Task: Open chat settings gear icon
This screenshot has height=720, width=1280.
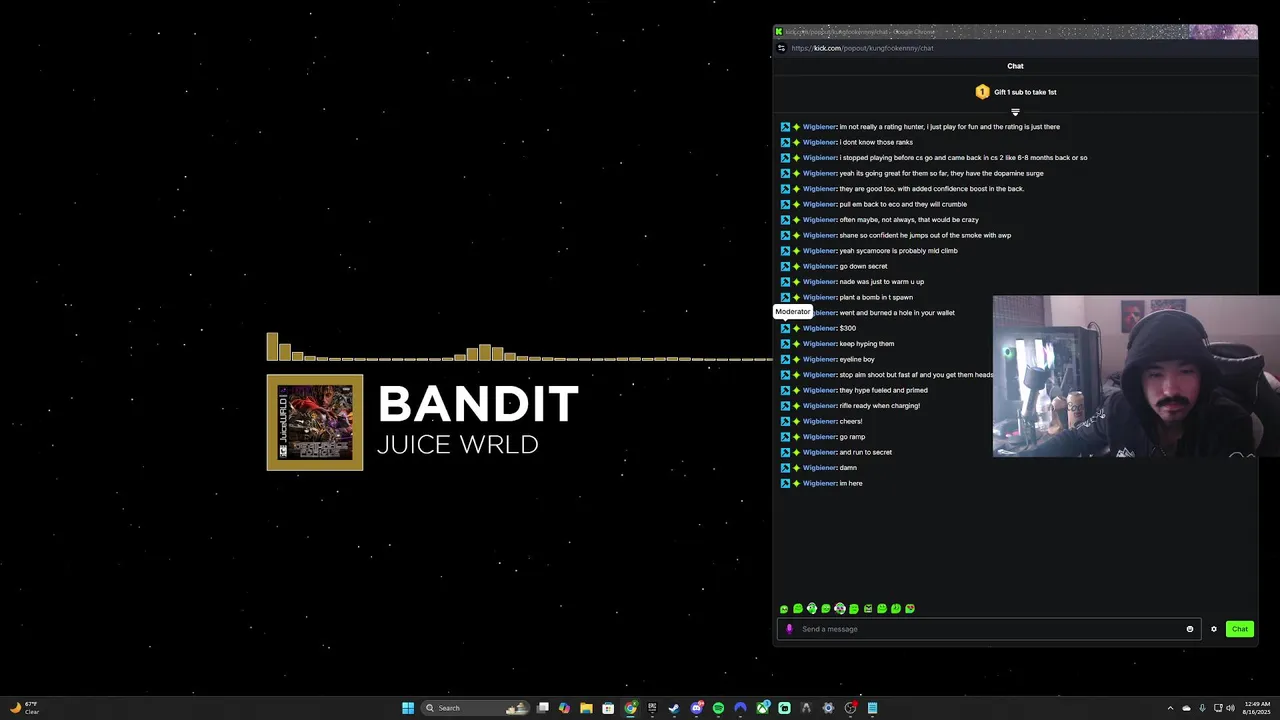Action: click(1214, 629)
